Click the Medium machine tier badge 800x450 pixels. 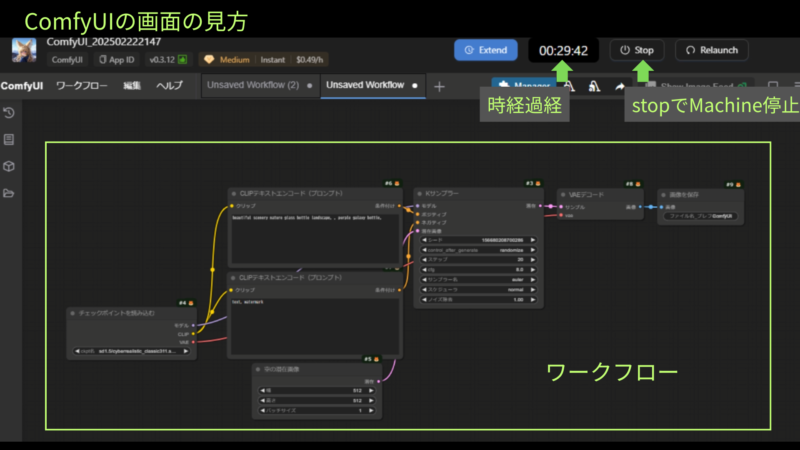[x=228, y=60]
